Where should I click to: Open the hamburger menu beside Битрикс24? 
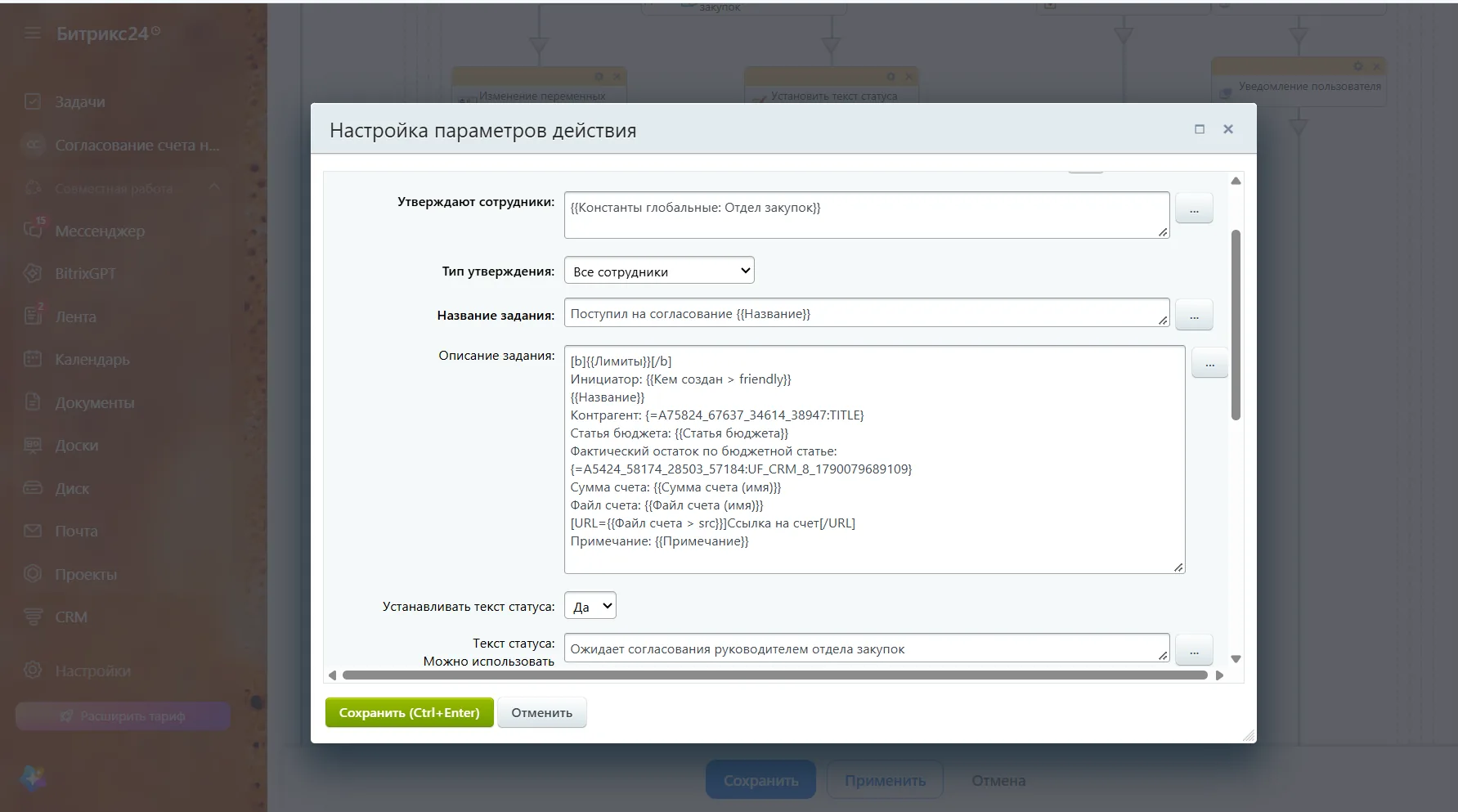[32, 34]
